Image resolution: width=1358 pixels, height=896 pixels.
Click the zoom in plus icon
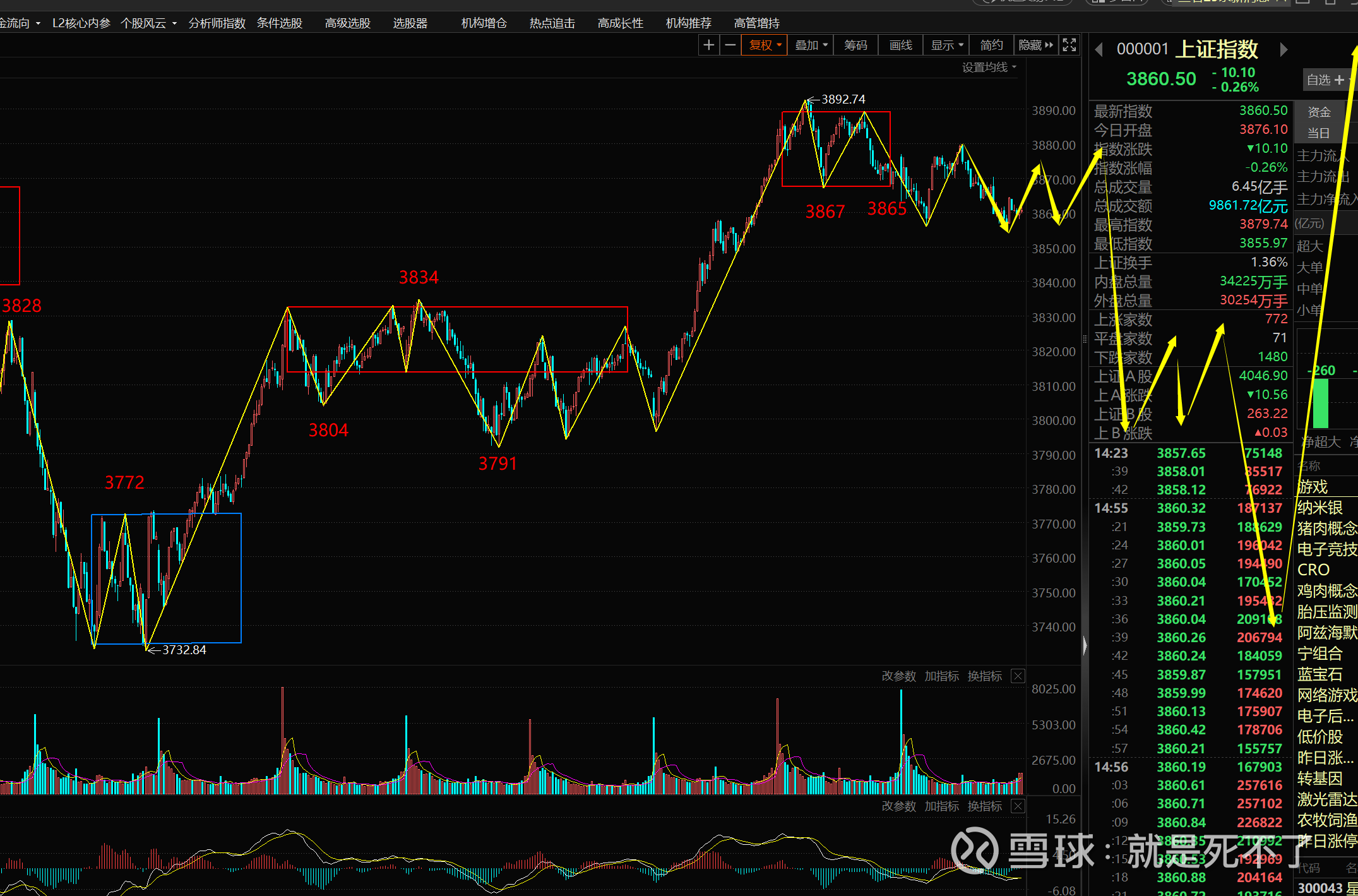708,45
